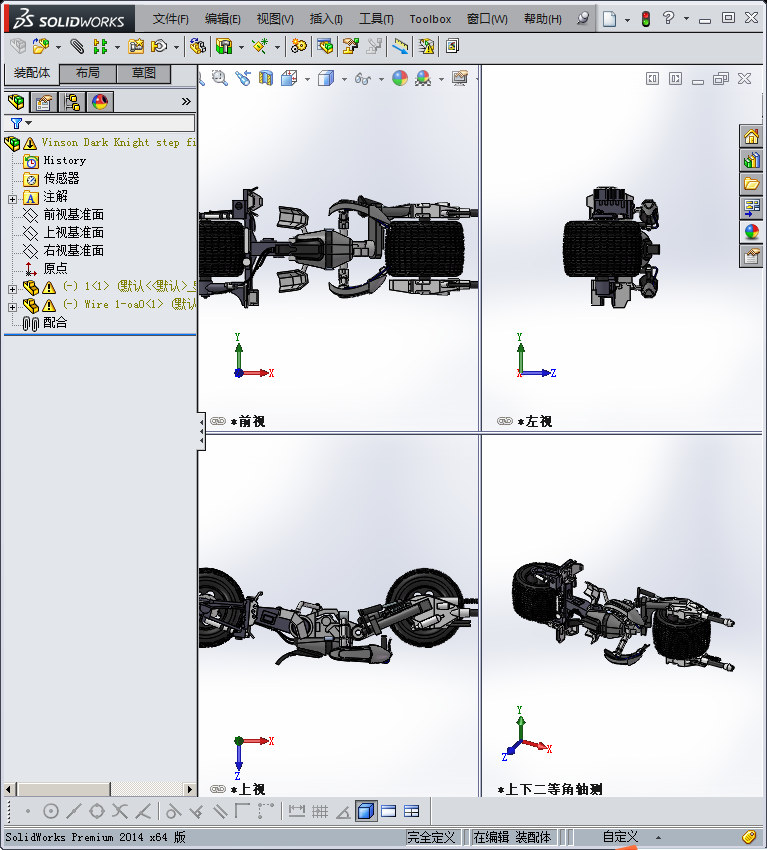Viewport: 767px width, 850px height.
Task: Click the New Motion Study gear icon
Action: coord(298,47)
